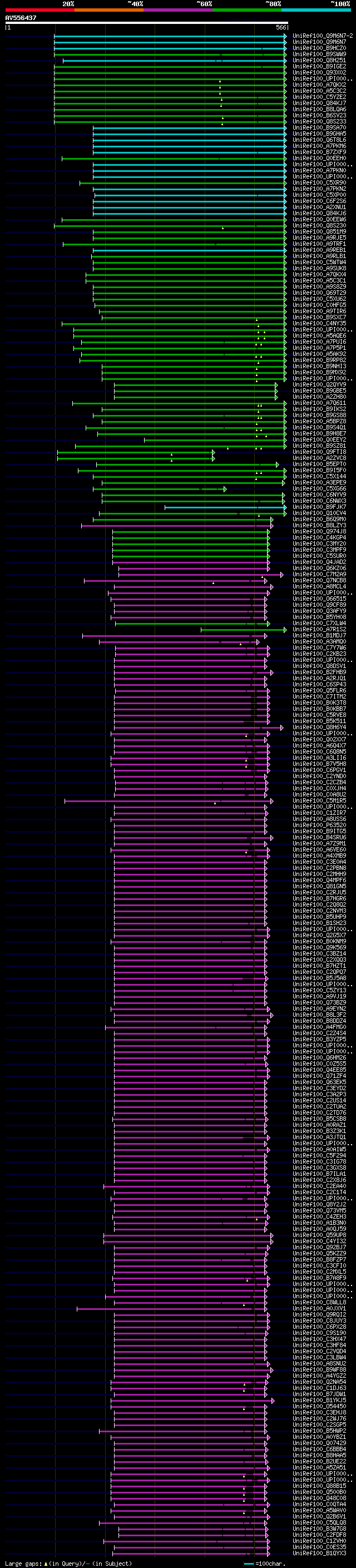Open hit UniRef100_B9IGE2
This screenshot has height=1568, width=356.
tap(319, 66)
